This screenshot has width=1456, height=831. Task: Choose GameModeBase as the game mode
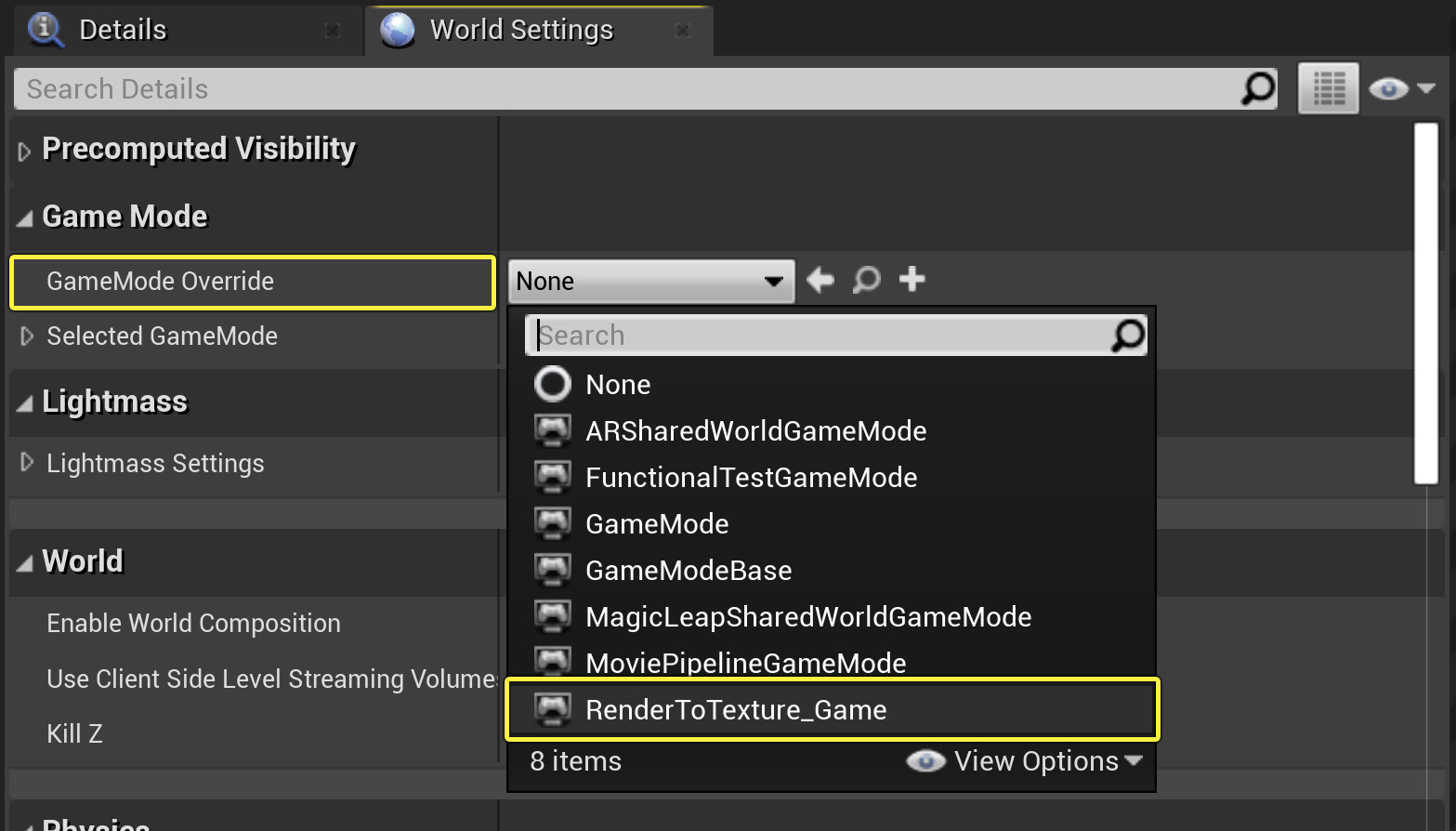pos(688,570)
